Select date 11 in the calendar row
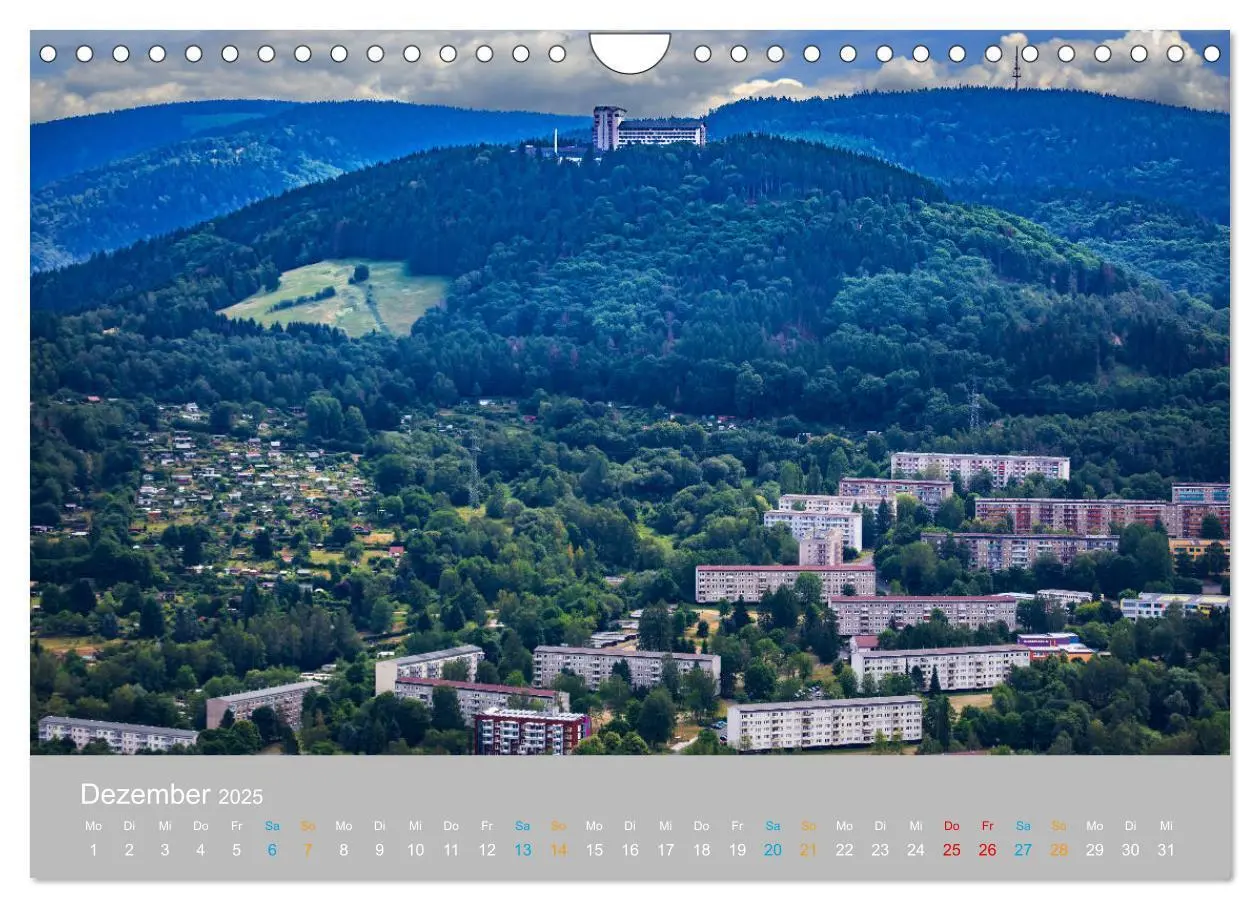Screen dimensions: 1260x908 (x=451, y=850)
